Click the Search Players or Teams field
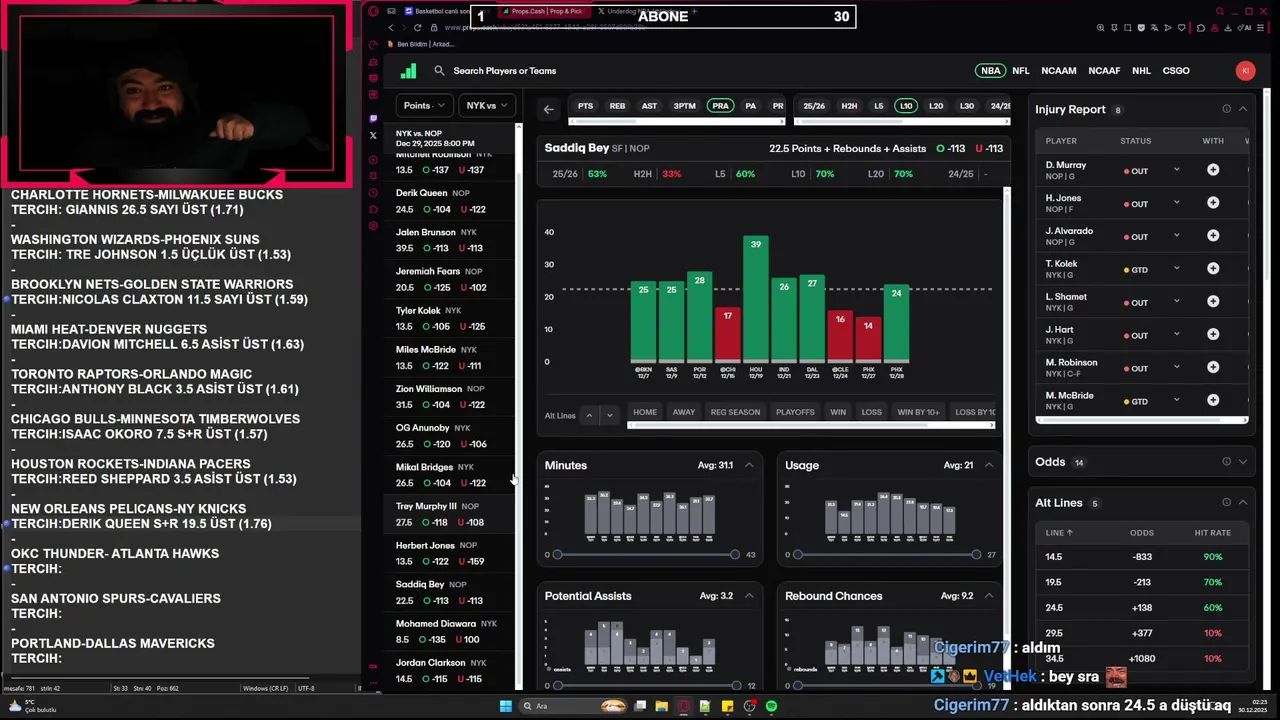 point(505,71)
